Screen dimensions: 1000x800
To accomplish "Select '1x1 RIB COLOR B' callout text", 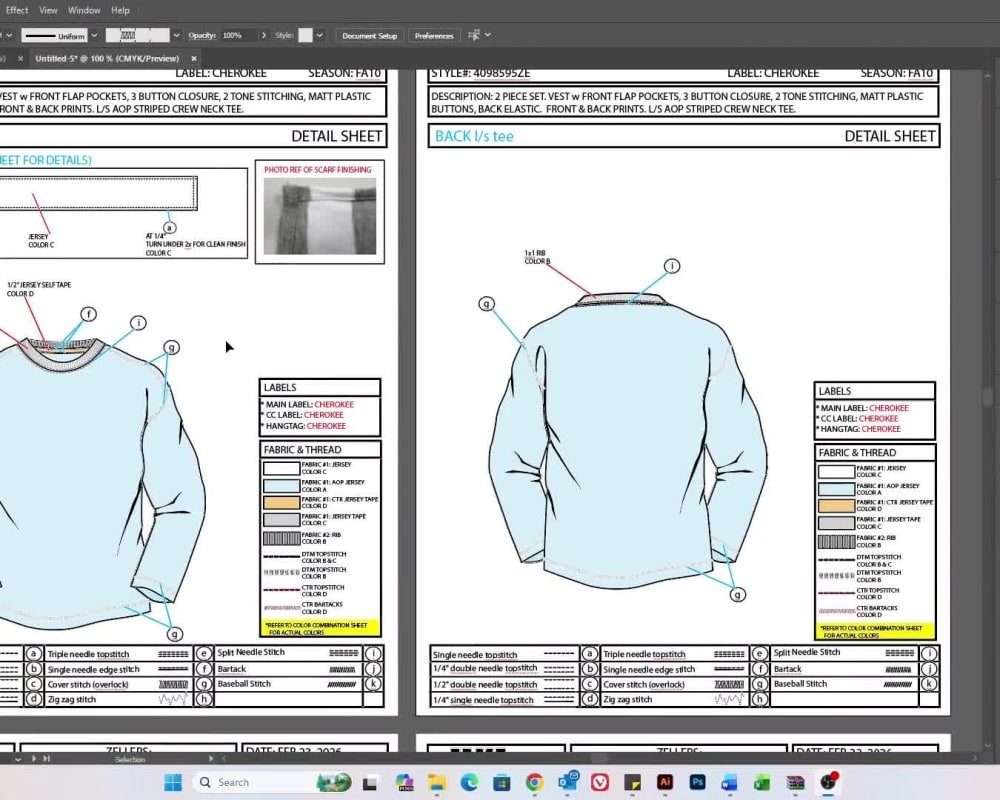I will tap(537, 257).
